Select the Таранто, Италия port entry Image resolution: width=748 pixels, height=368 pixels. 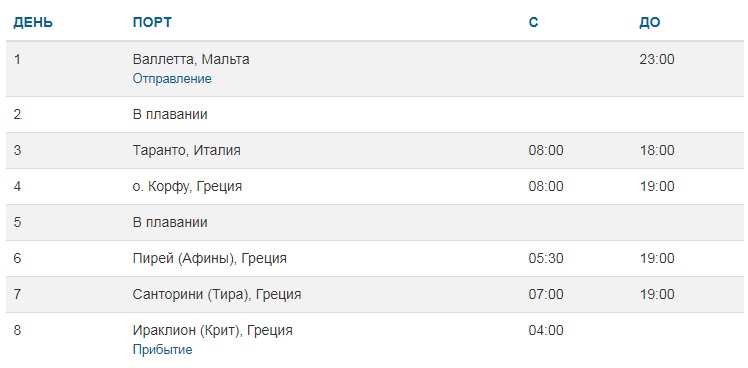pyautogui.click(x=187, y=150)
